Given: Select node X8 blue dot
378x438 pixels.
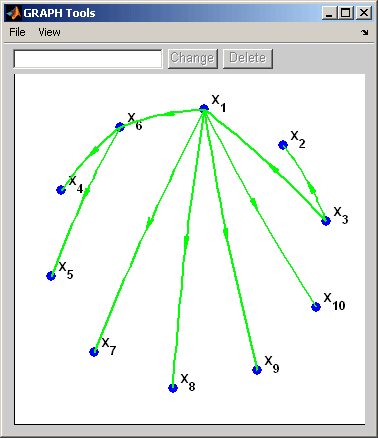Looking at the screenshot, I should (x=173, y=388).
